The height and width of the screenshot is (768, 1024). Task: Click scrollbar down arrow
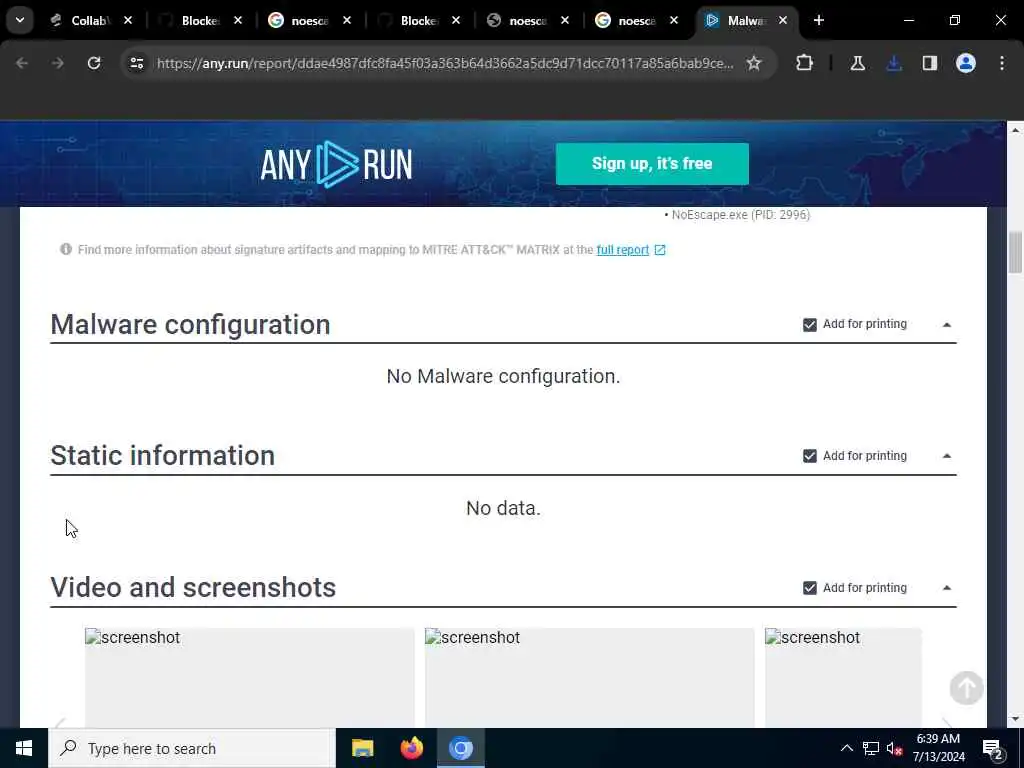[x=1015, y=719]
